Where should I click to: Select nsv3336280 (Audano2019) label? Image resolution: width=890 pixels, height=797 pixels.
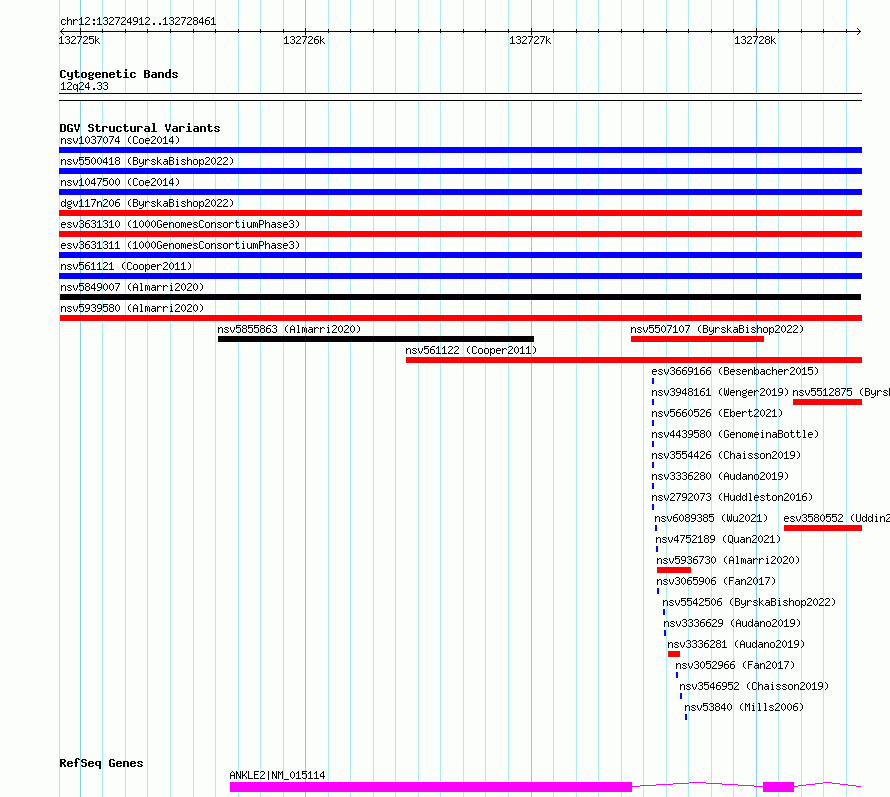(720, 476)
